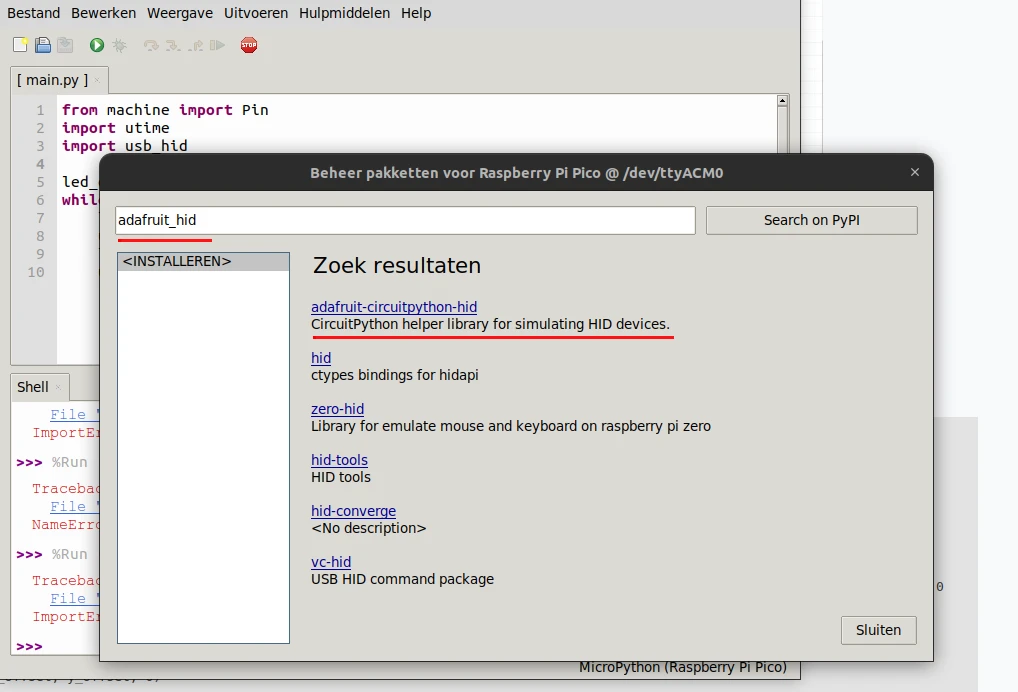Image resolution: width=1018 pixels, height=692 pixels.
Task: Click the Sluiten button
Action: pos(878,630)
